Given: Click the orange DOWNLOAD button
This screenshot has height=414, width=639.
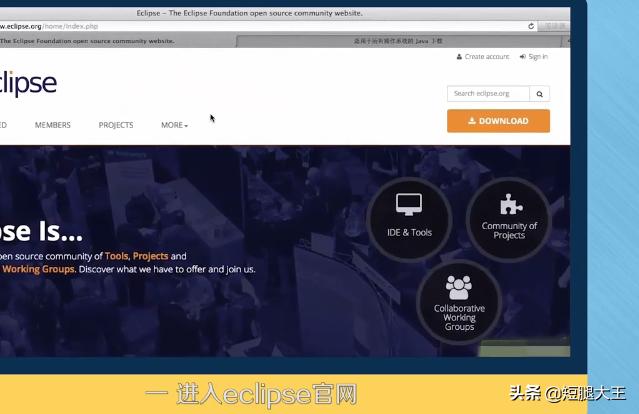Looking at the screenshot, I should point(498,121).
